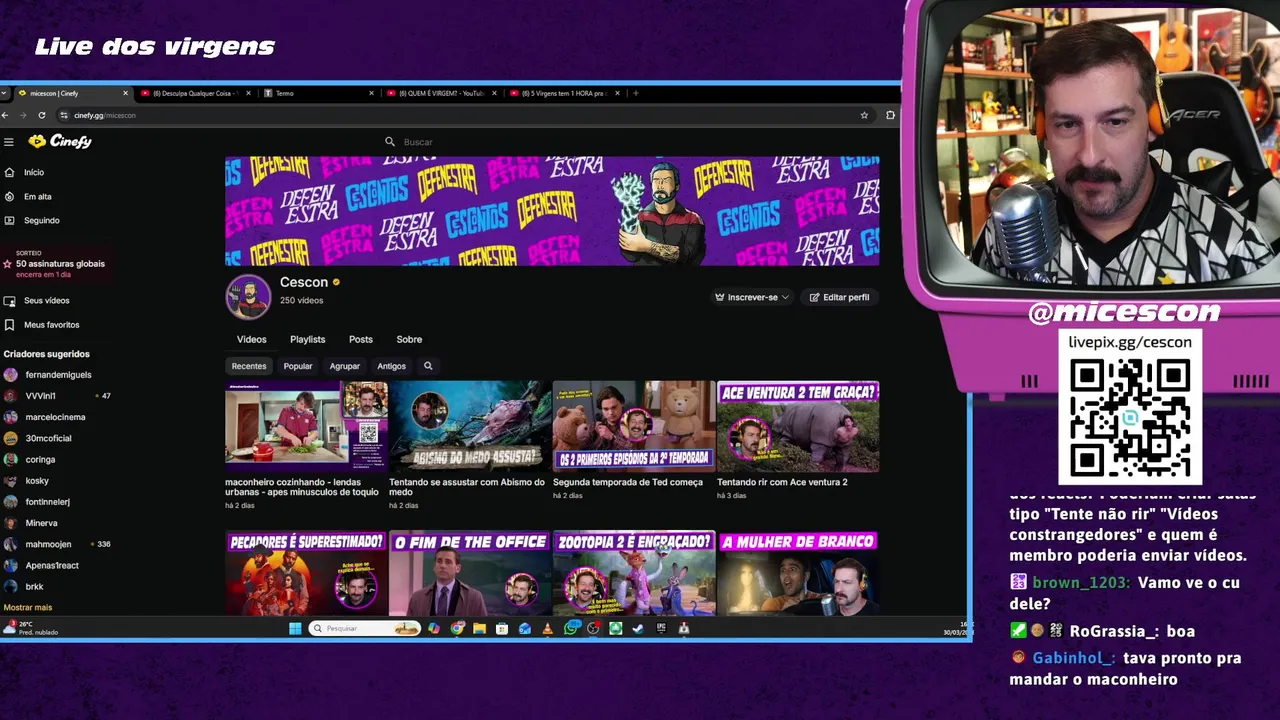Switch to the Termo browser tab
The image size is (1280, 720).
[x=318, y=93]
